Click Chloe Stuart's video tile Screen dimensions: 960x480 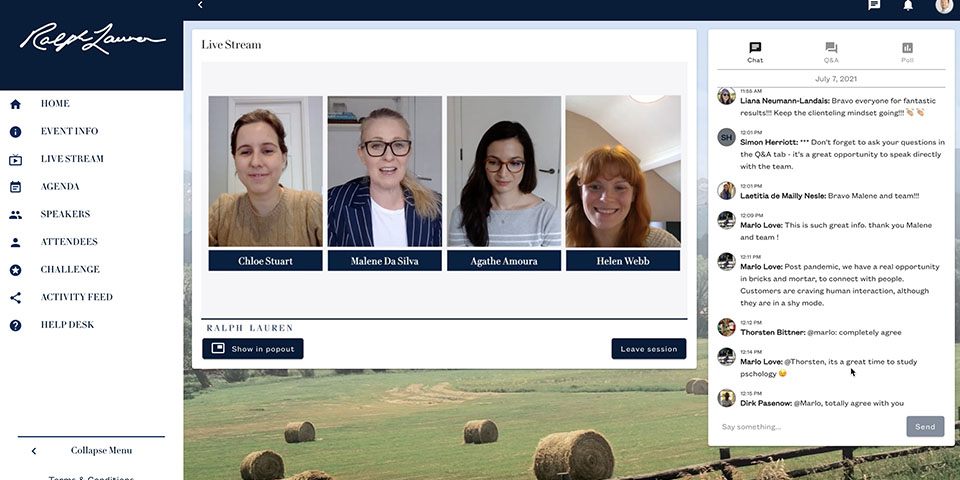tap(266, 171)
